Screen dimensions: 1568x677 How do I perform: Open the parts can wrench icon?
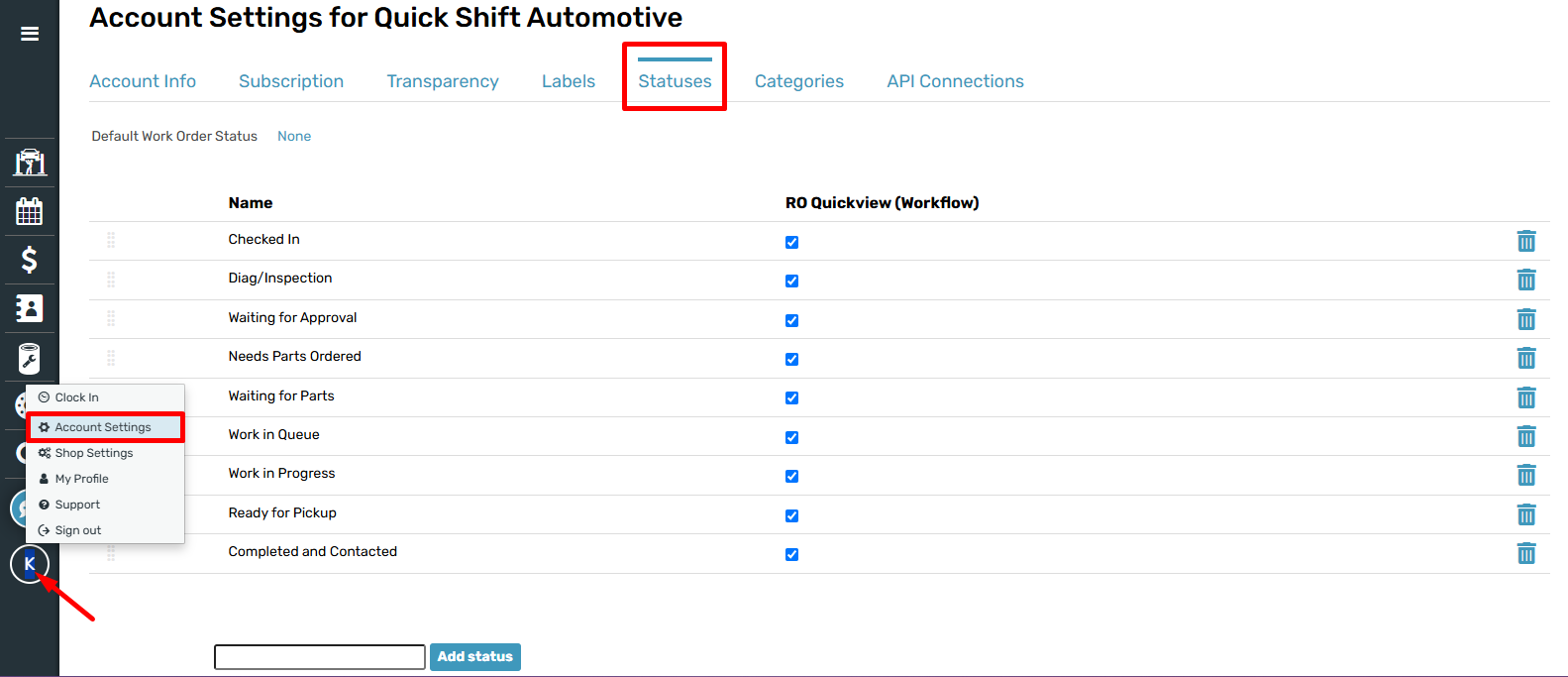click(30, 358)
